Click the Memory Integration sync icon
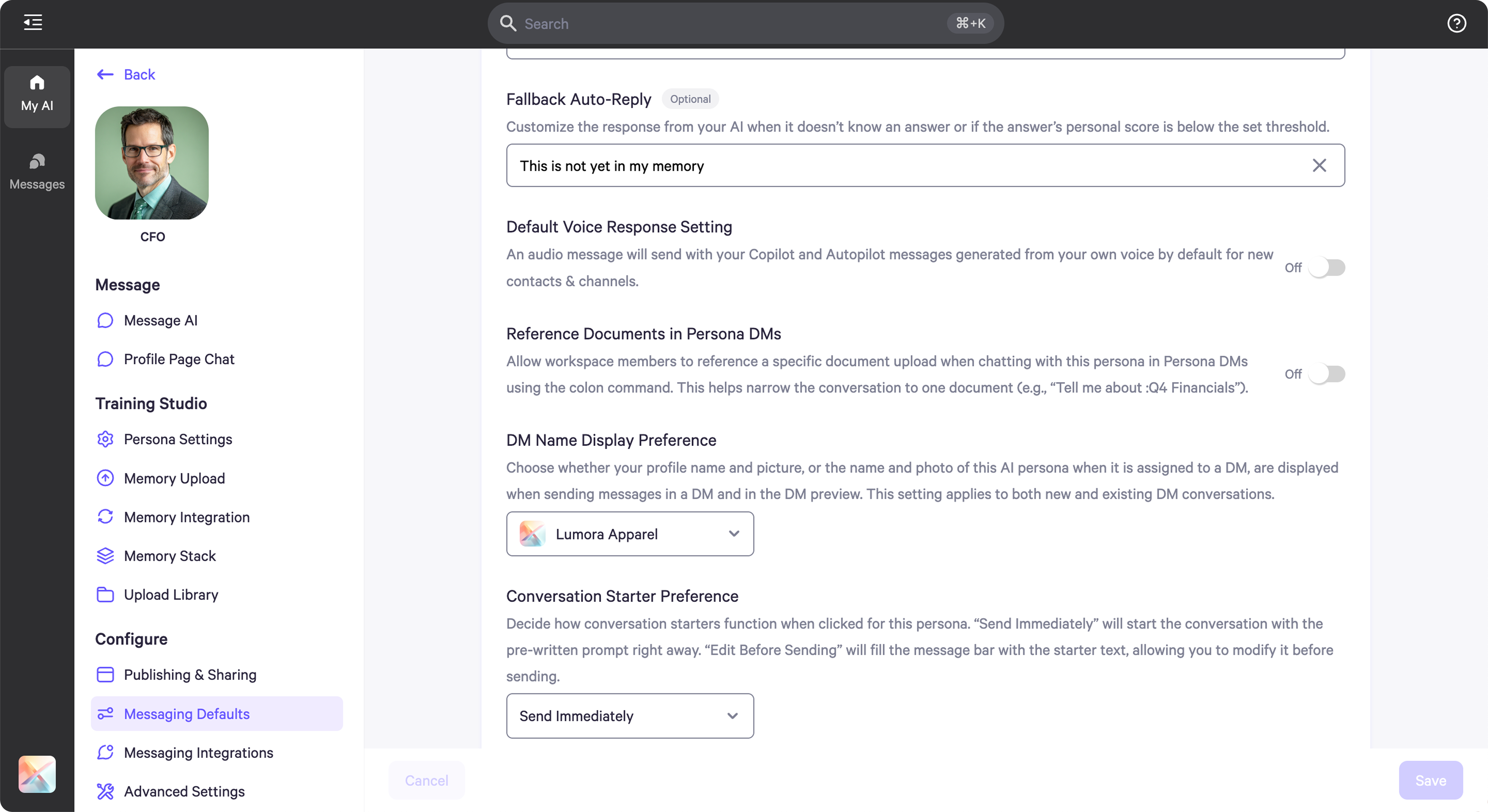The width and height of the screenshot is (1488, 812). pyautogui.click(x=105, y=517)
